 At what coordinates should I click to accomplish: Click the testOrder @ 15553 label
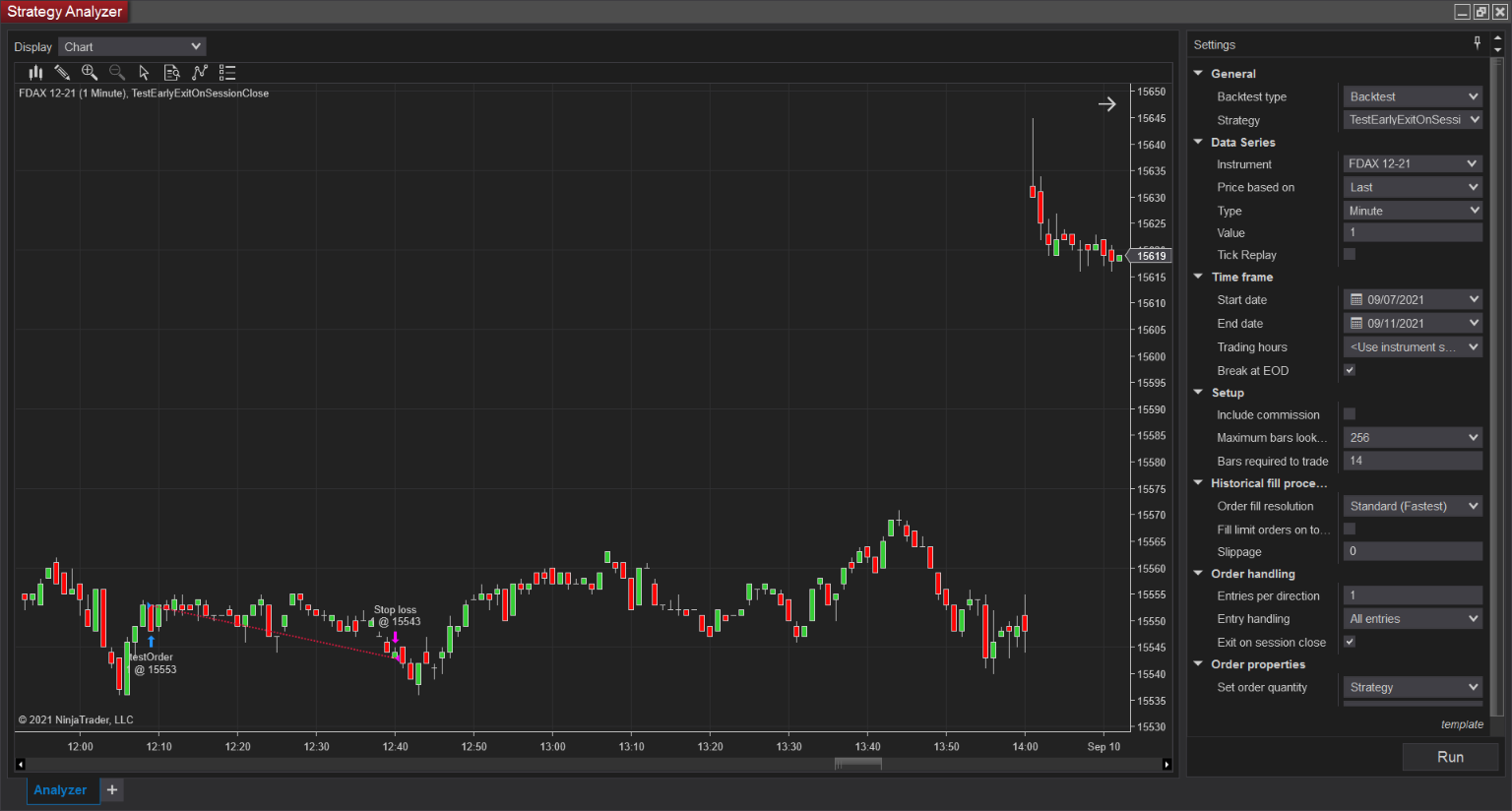153,663
